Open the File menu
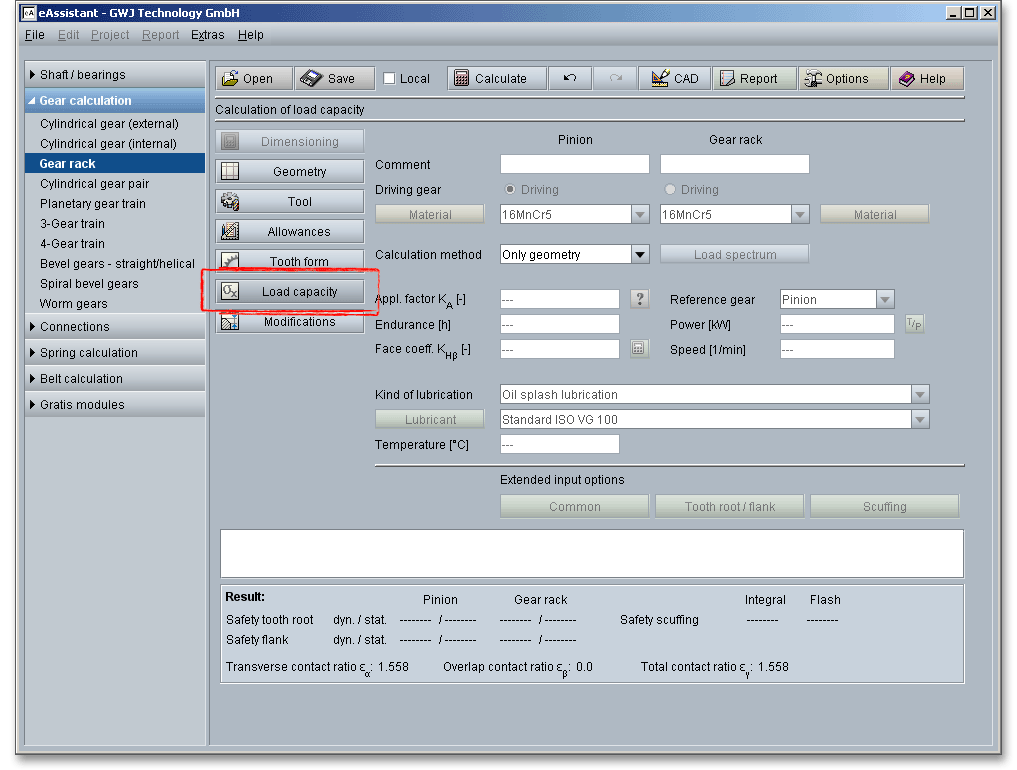Image resolution: width=1017 pixels, height=770 pixels. [x=34, y=35]
